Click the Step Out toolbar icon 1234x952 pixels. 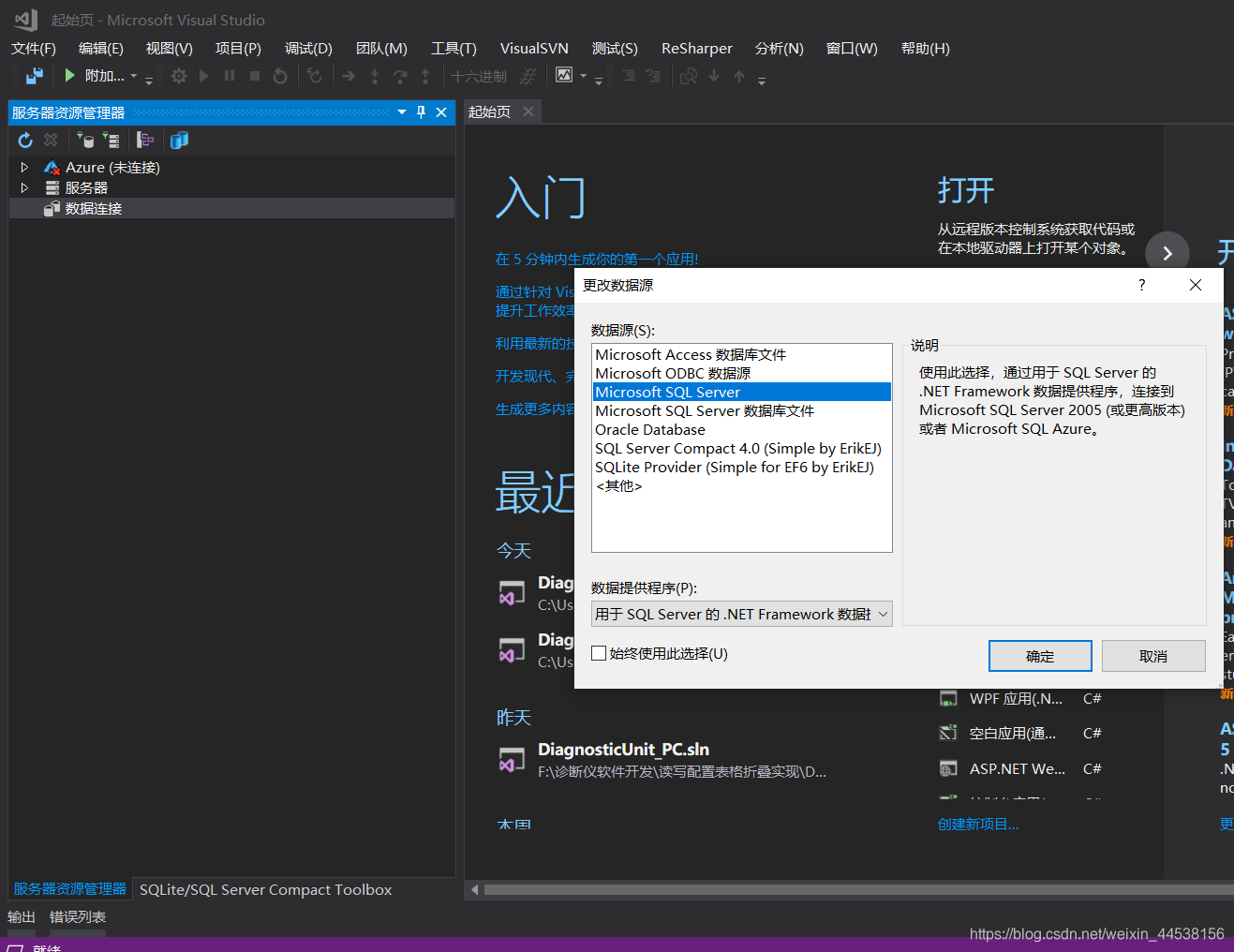(x=425, y=76)
